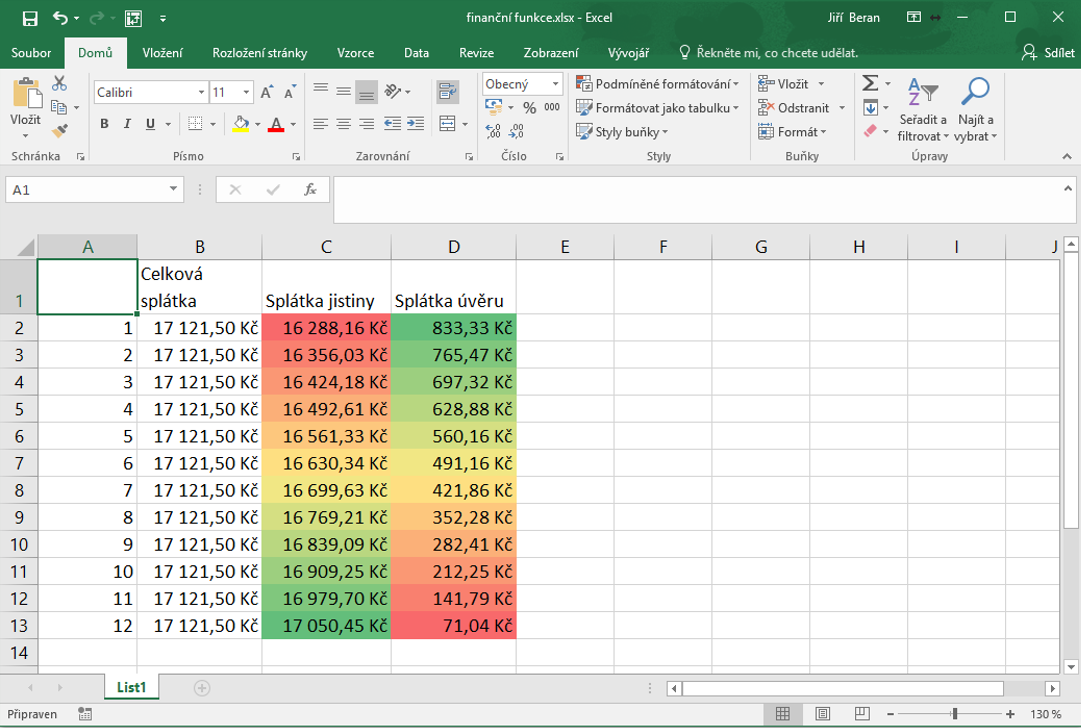The height and width of the screenshot is (728, 1081).
Task: Toggle center horizontal alignment
Action: point(343,123)
